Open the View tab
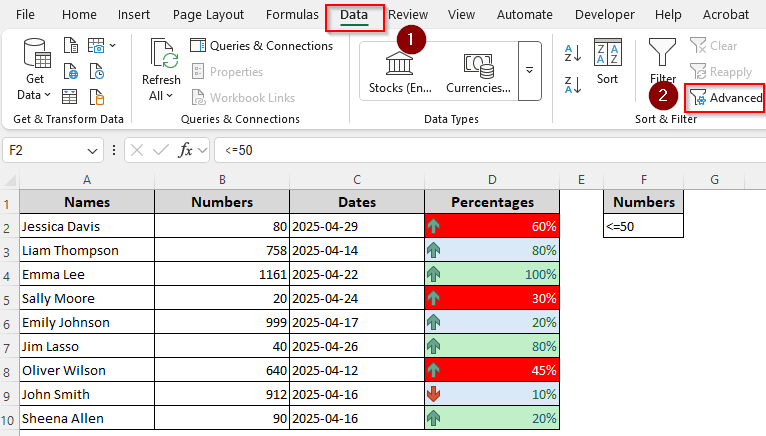 [x=461, y=15]
